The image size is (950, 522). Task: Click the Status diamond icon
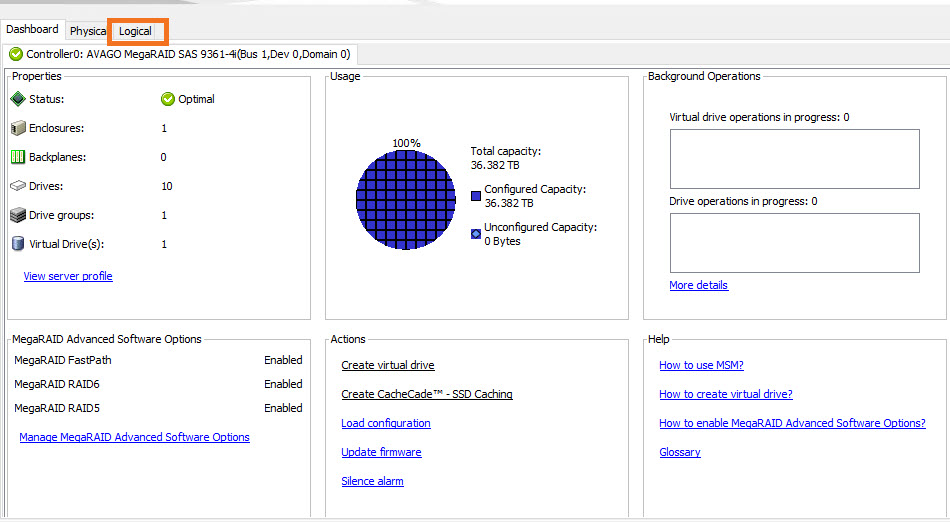tap(18, 99)
